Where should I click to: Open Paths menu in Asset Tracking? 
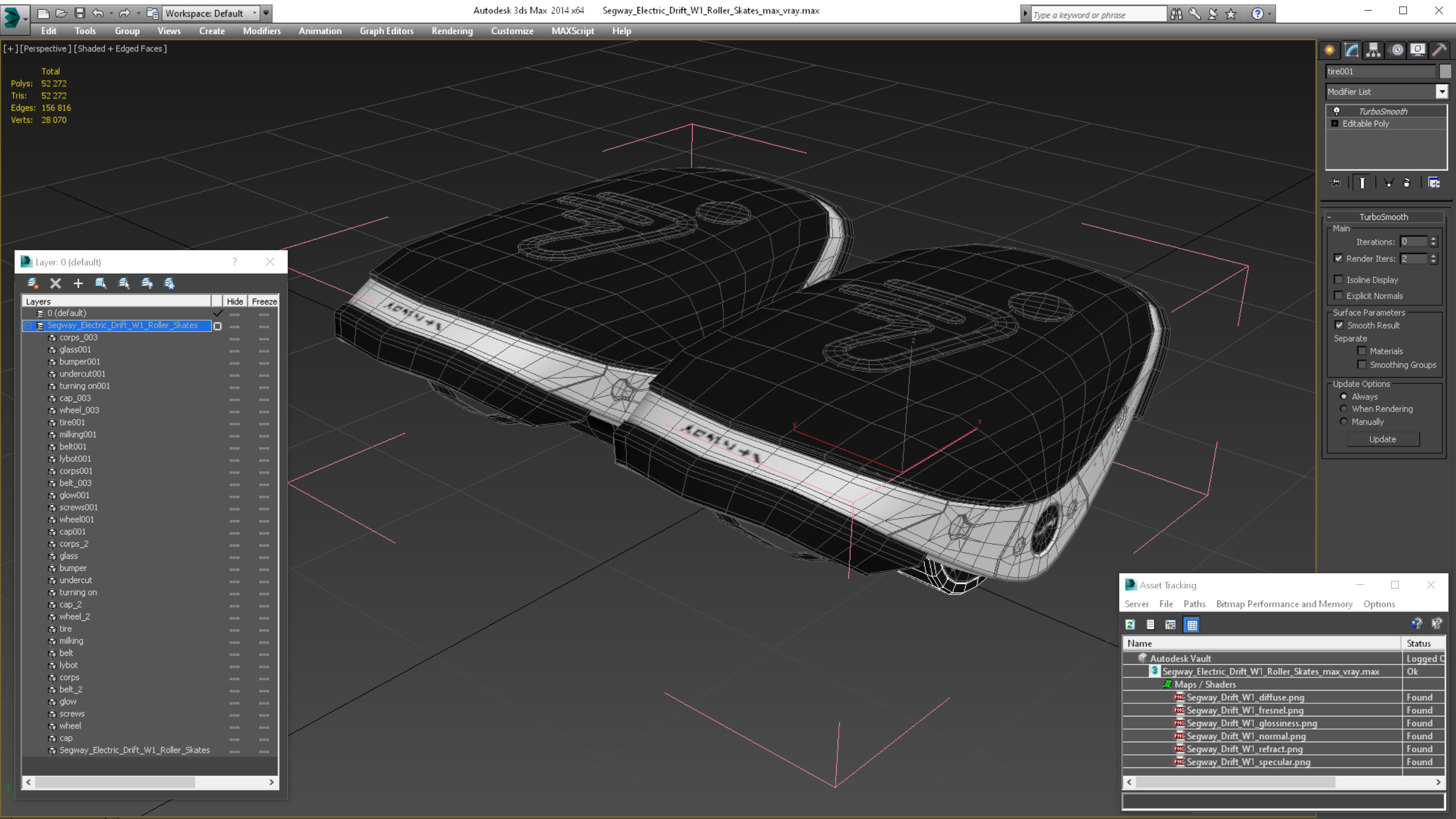tap(1194, 604)
